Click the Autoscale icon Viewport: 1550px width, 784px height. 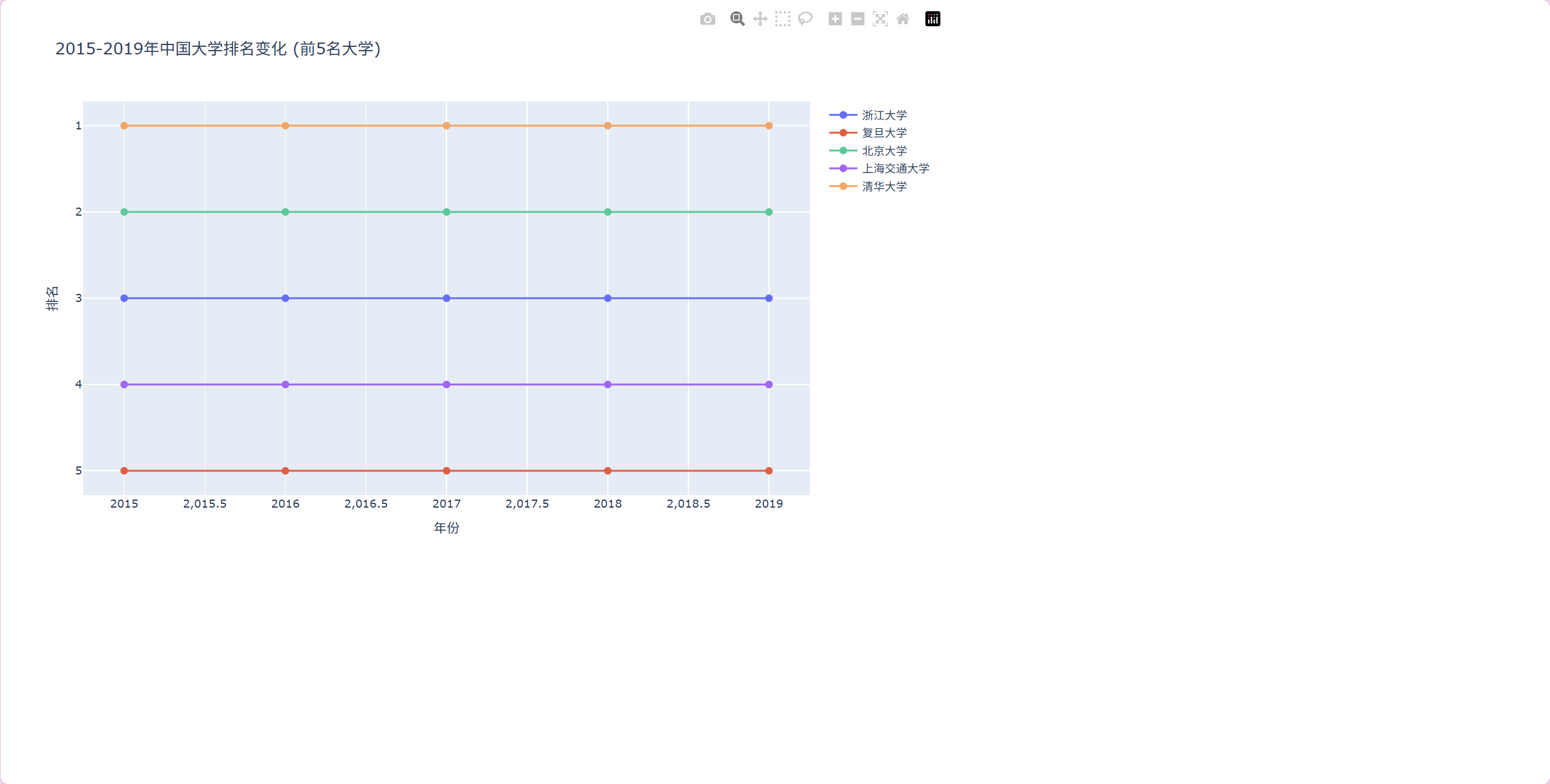pyautogui.click(x=880, y=19)
